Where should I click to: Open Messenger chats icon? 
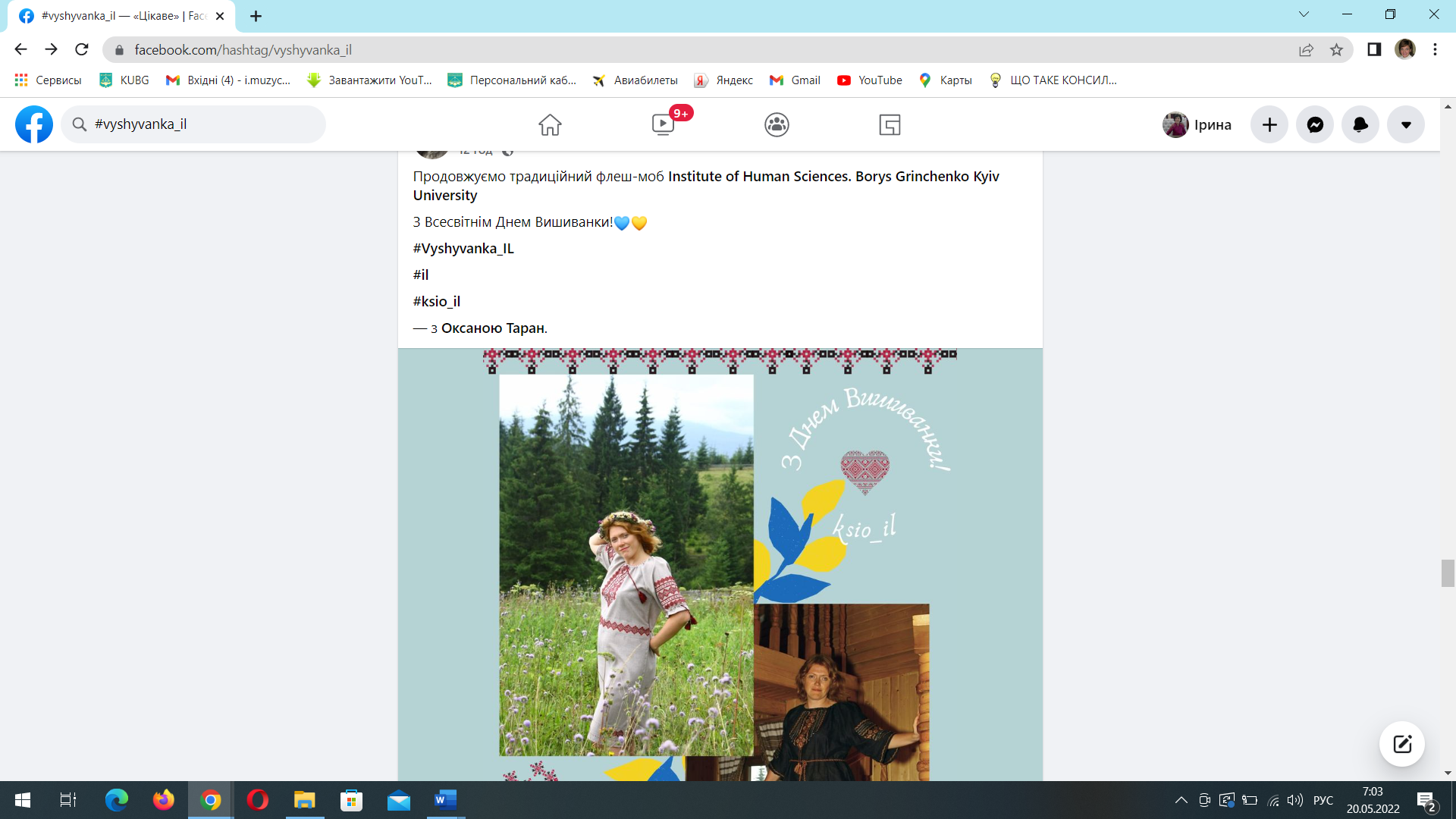click(x=1315, y=124)
